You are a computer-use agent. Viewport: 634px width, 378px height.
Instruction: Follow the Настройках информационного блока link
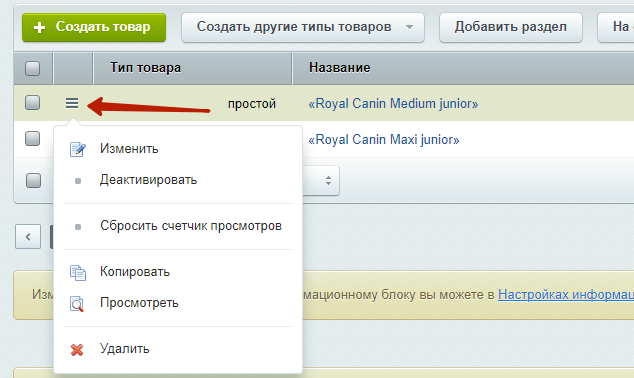click(x=566, y=294)
